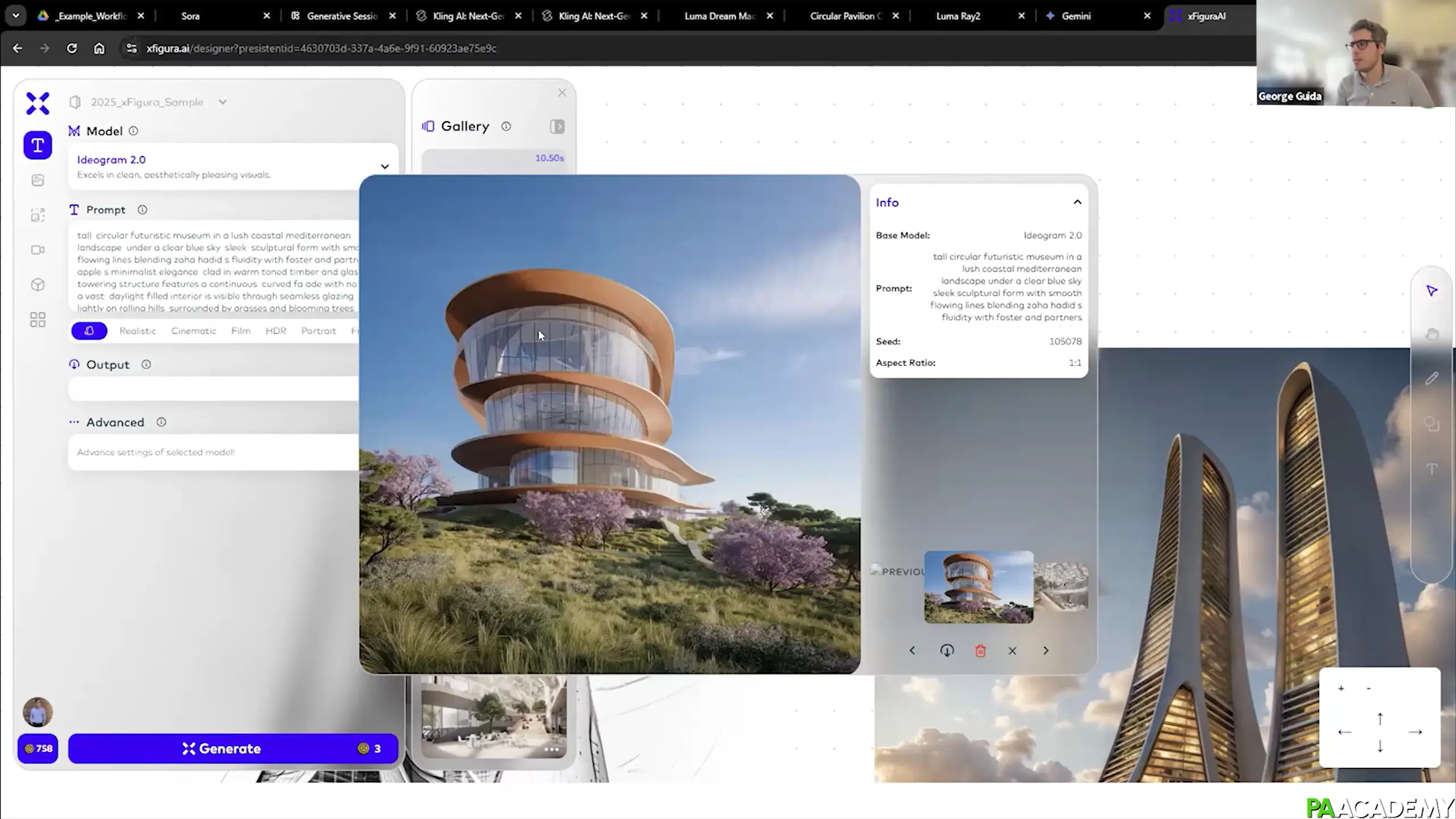Open the image editing sidebar tool
The image size is (1456, 819).
pyautogui.click(x=38, y=180)
